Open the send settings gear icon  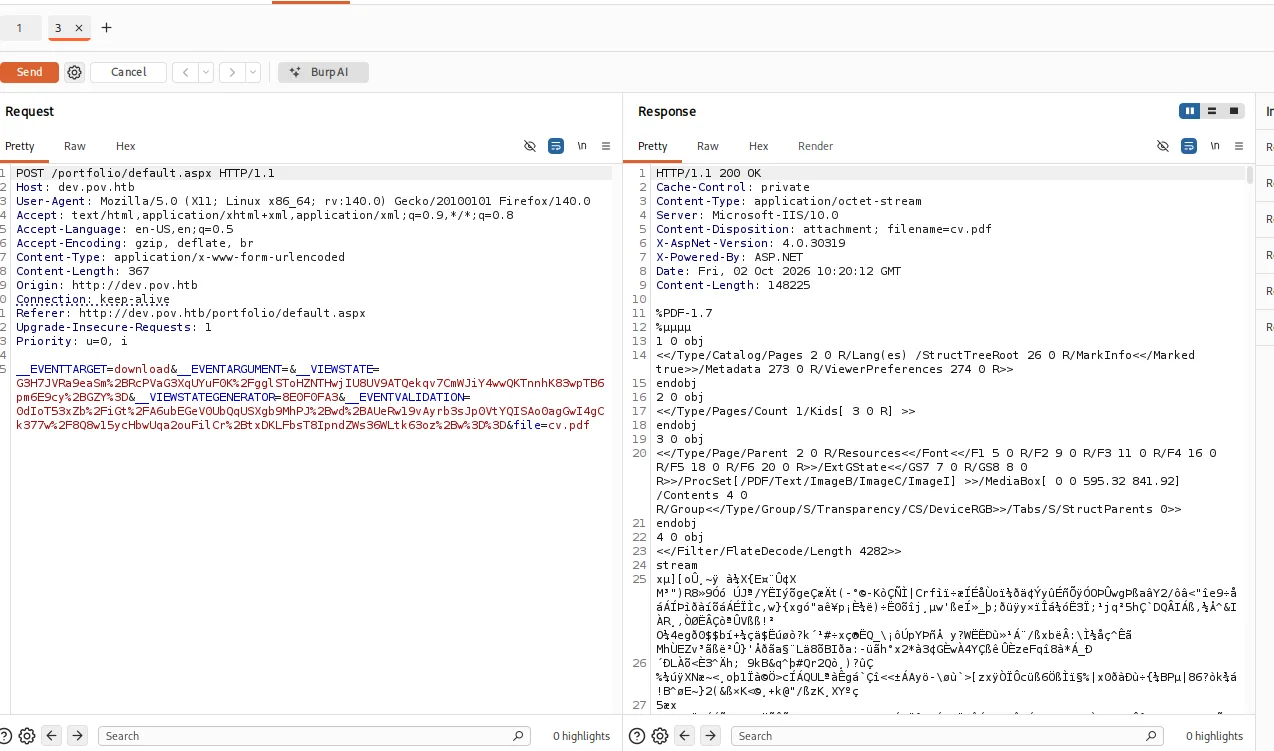pyautogui.click(x=74, y=72)
